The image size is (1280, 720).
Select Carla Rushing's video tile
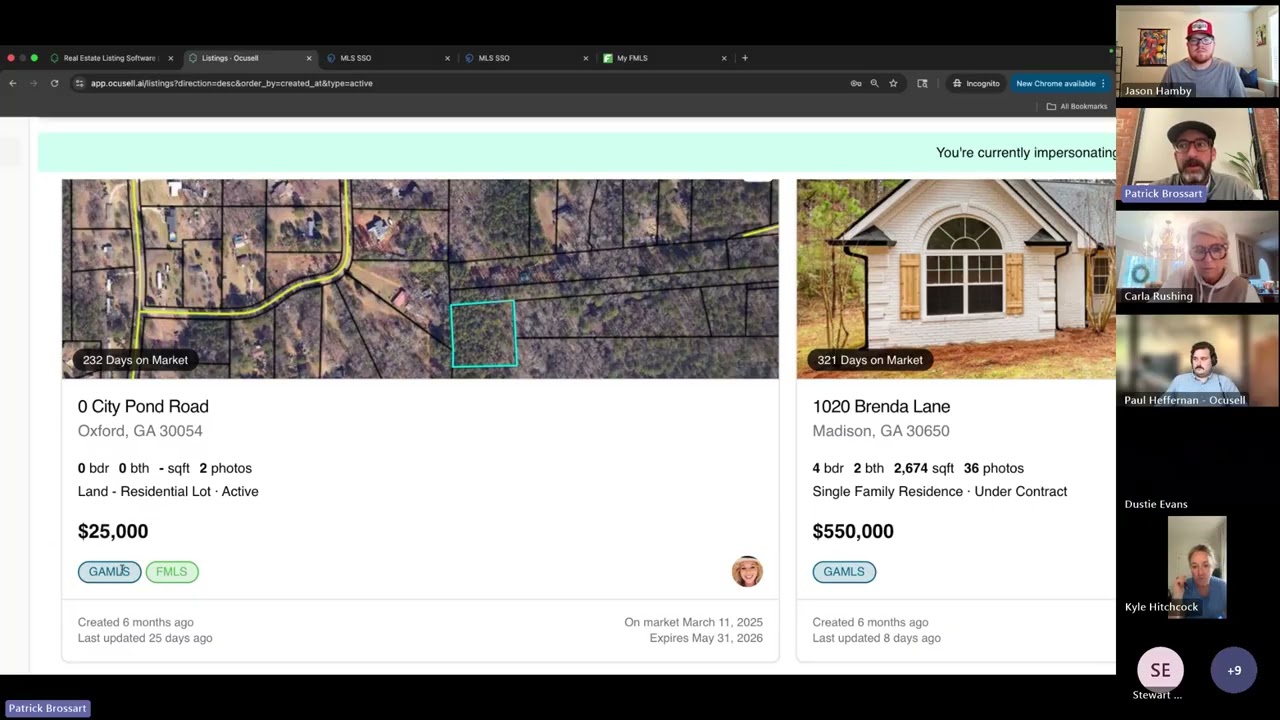tap(1197, 258)
